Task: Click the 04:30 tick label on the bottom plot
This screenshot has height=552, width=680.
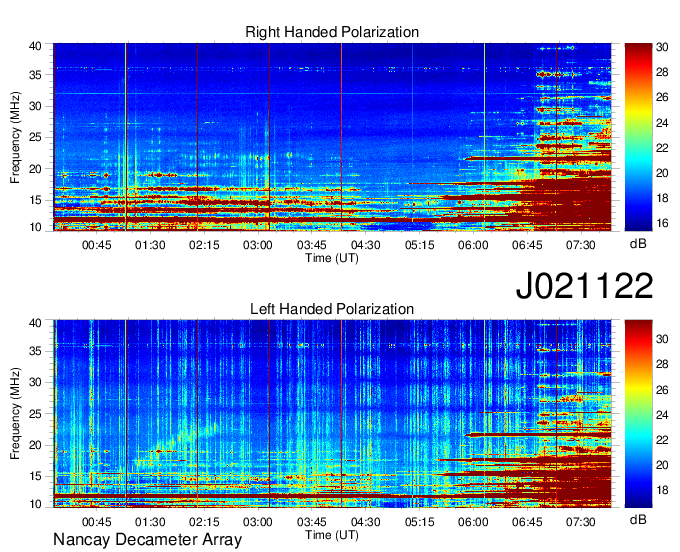Action: click(x=366, y=522)
